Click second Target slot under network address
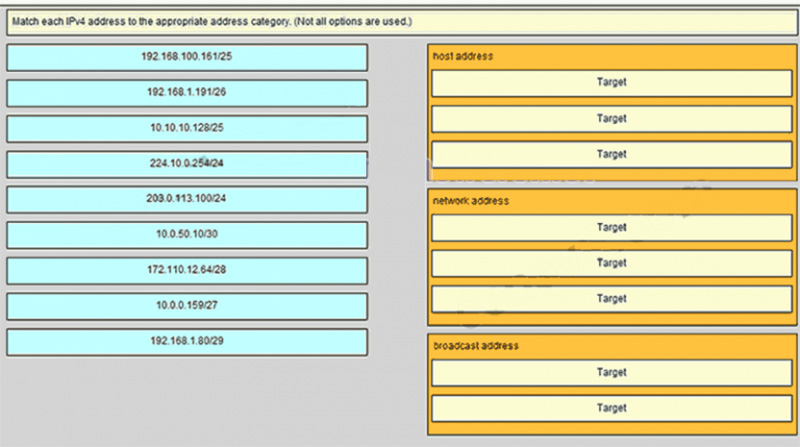 coord(611,263)
